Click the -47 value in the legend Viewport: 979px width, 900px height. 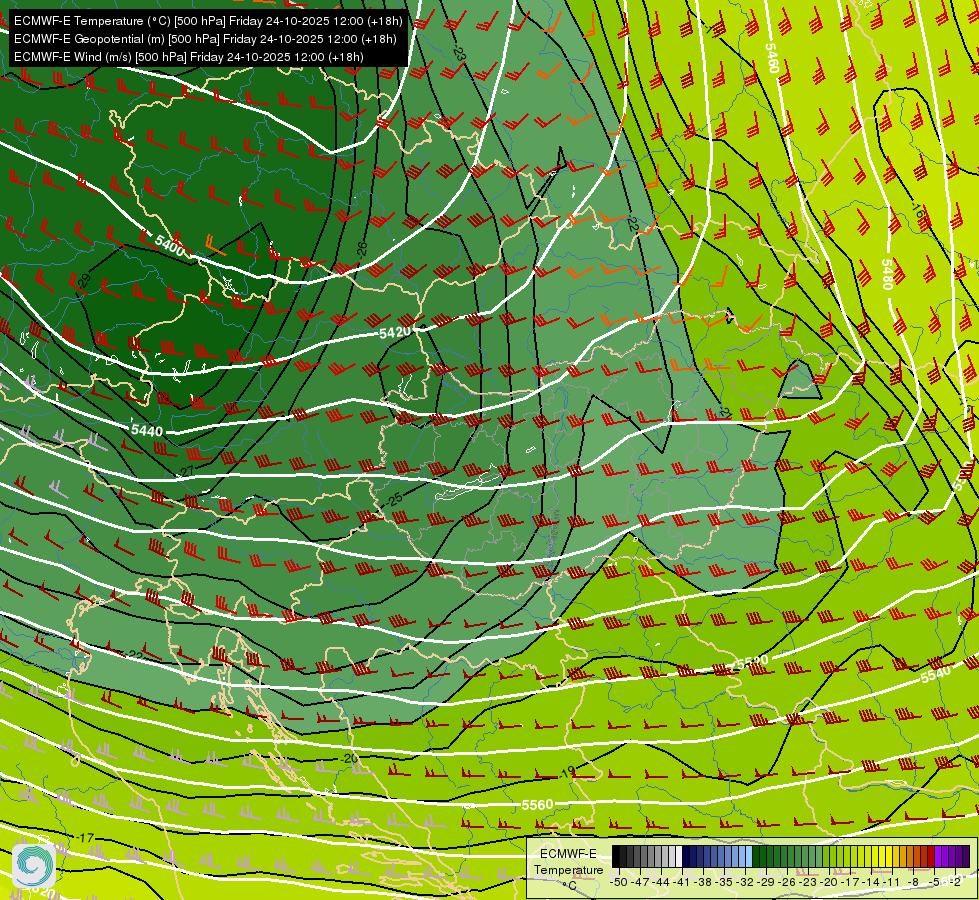pos(640,882)
